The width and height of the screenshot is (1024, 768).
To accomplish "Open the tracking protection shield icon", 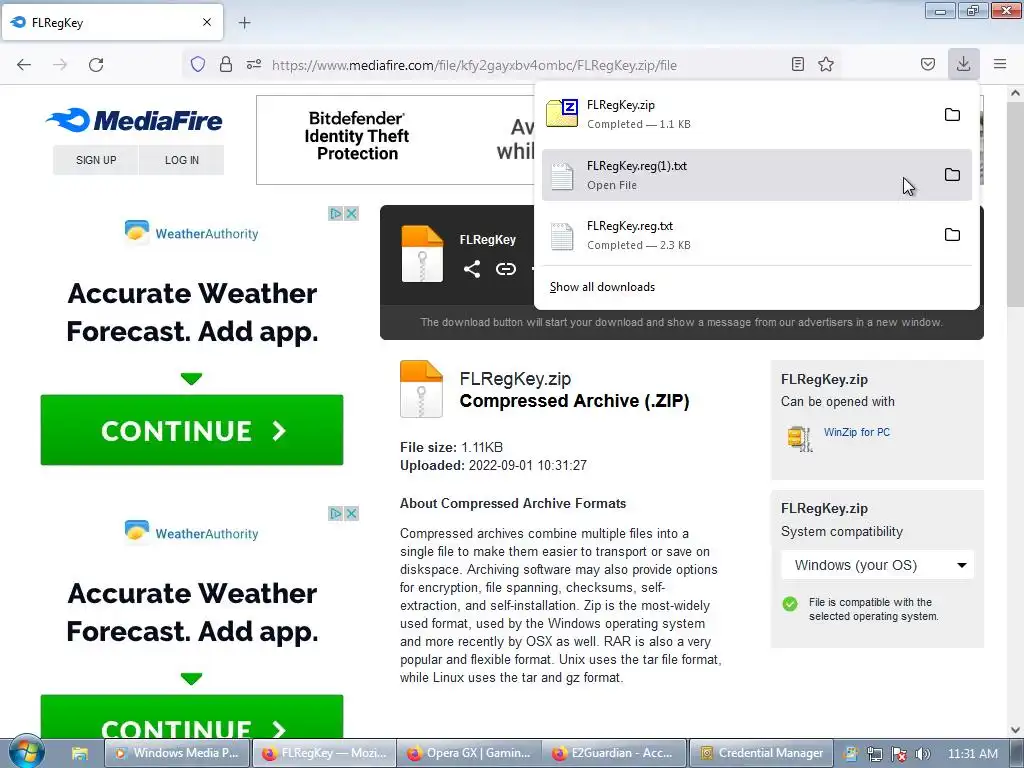I will [x=198, y=64].
